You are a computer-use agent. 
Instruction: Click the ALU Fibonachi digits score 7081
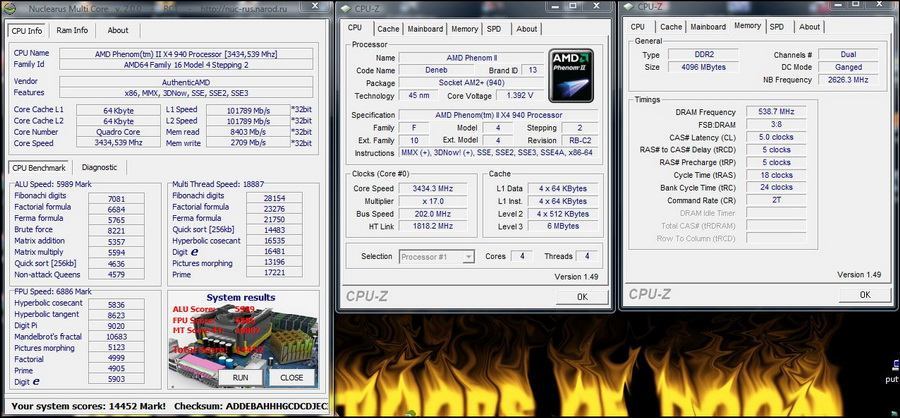click(x=117, y=199)
